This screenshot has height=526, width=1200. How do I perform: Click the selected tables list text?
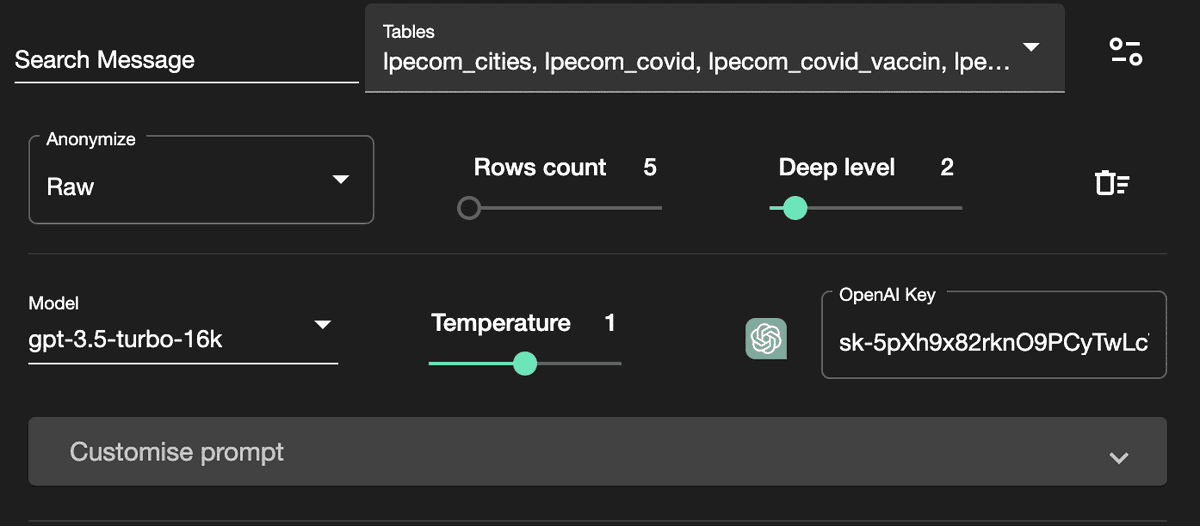tap(696, 63)
